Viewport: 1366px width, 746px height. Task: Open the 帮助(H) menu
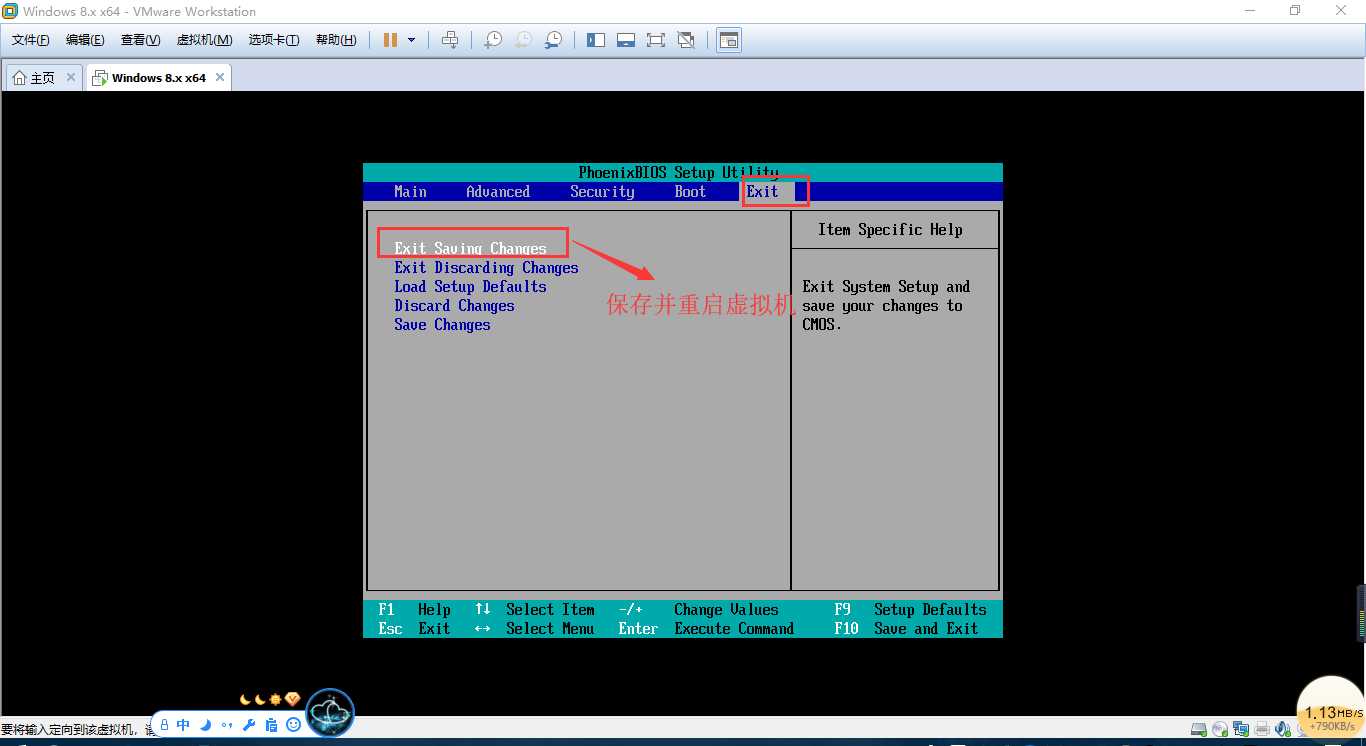click(x=336, y=40)
